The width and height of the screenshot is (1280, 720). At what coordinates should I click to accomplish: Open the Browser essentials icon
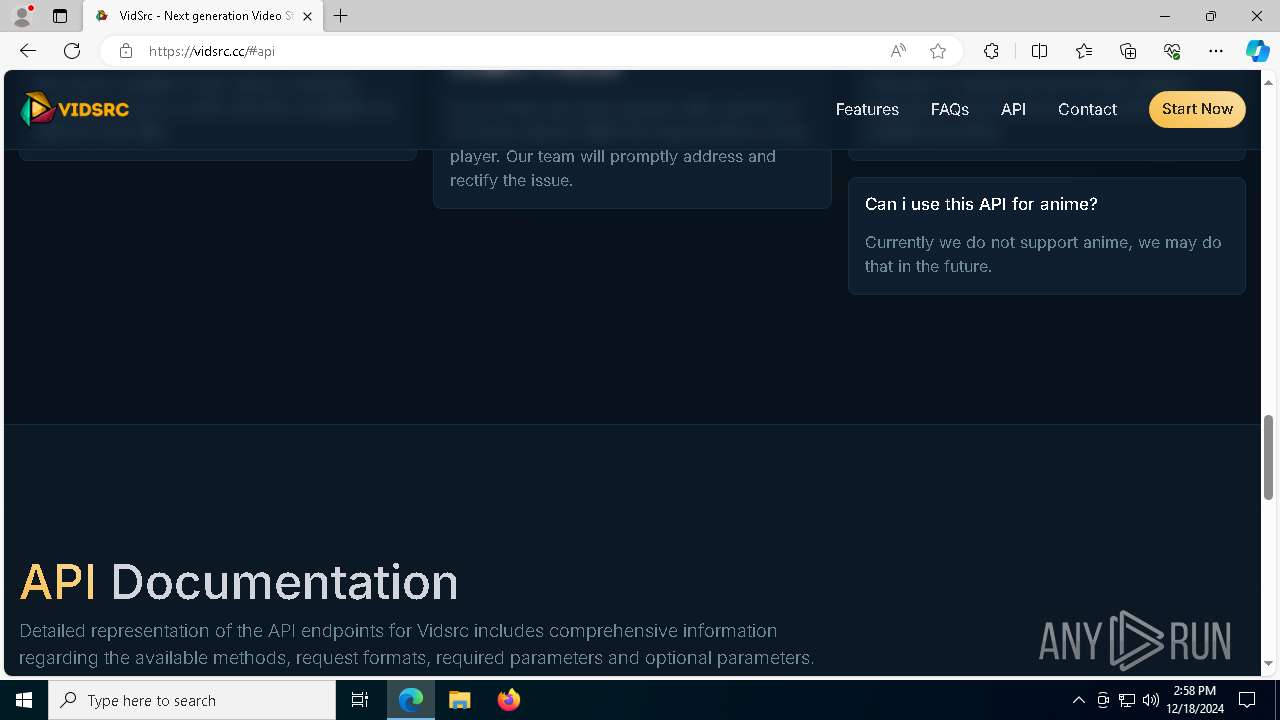pos(1172,51)
